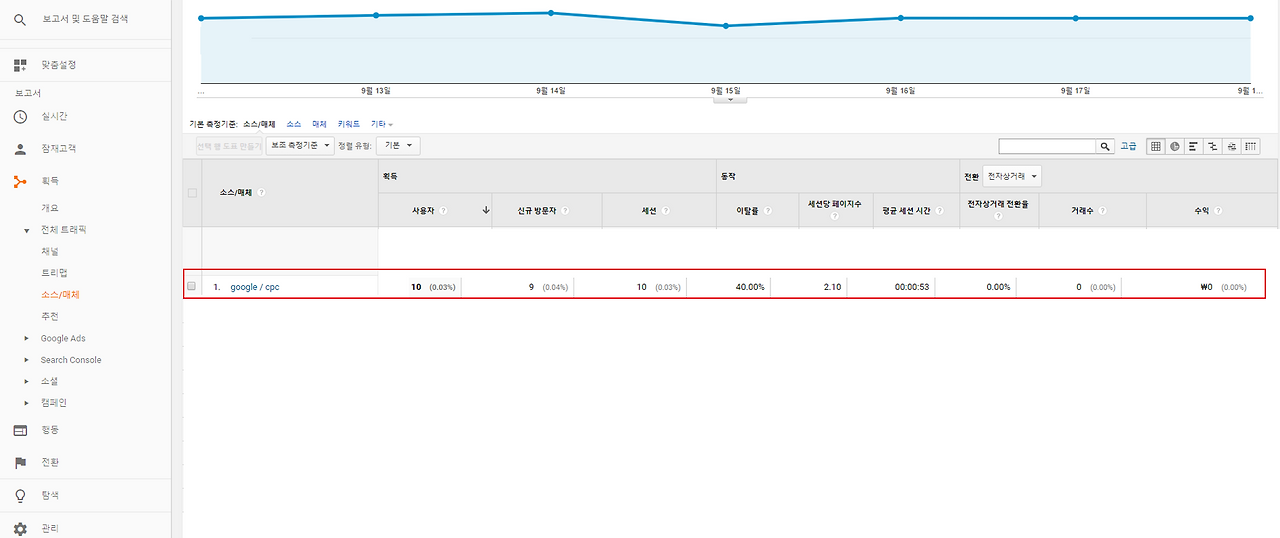The height and width of the screenshot is (538, 1280).
Task: Click help icon next to 거래수
Action: tap(1102, 211)
